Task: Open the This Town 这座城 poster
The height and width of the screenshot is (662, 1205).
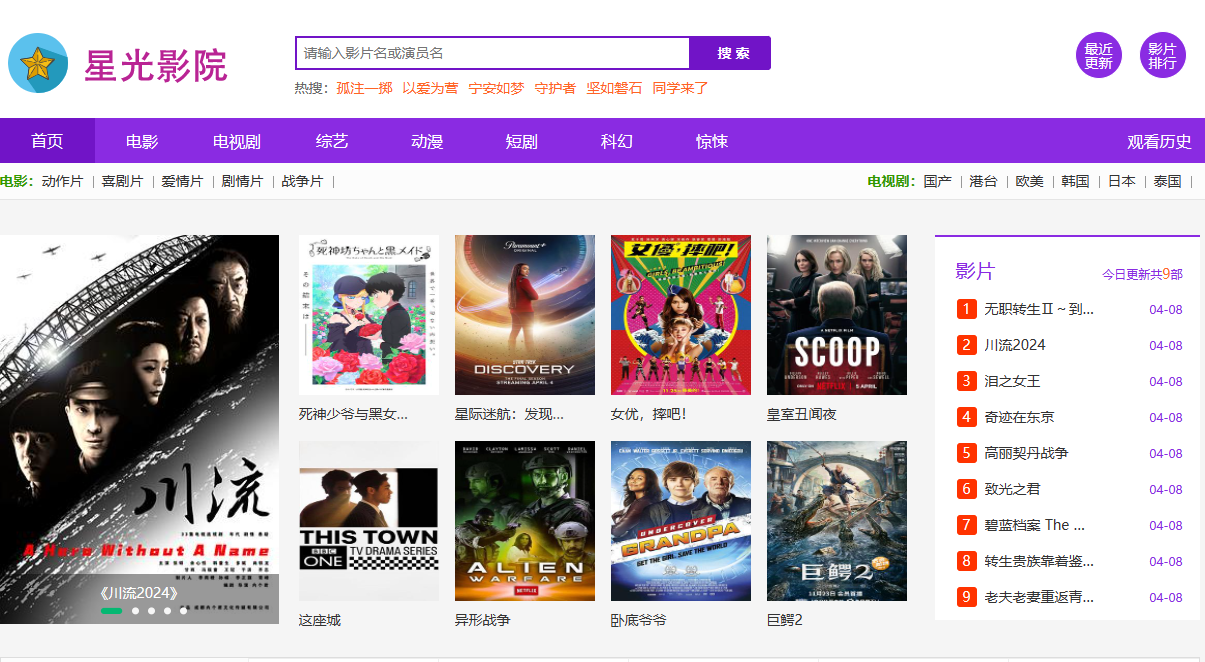Action: [x=369, y=521]
